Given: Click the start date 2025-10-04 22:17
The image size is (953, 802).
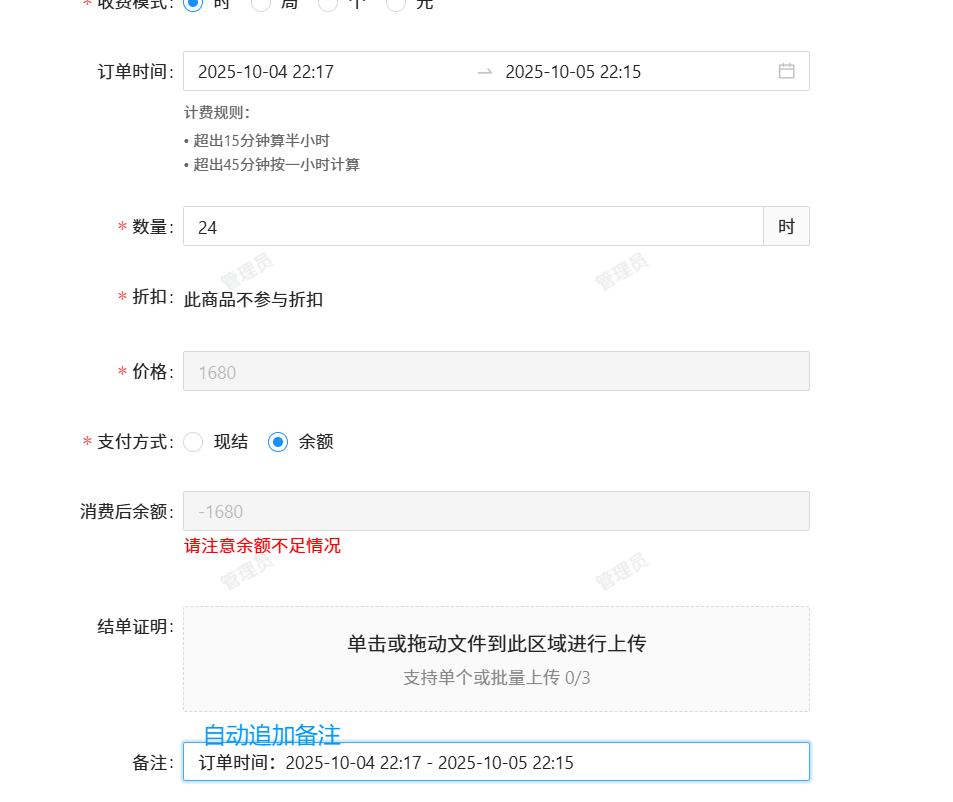Looking at the screenshot, I should pyautogui.click(x=266, y=72).
